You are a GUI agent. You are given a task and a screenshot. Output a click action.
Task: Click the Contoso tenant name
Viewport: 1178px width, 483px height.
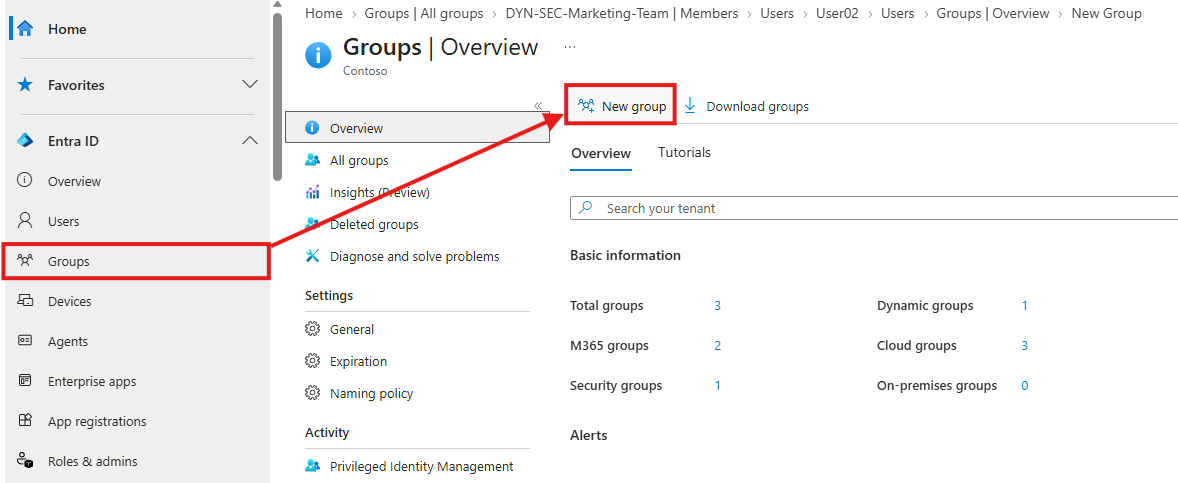coord(365,71)
